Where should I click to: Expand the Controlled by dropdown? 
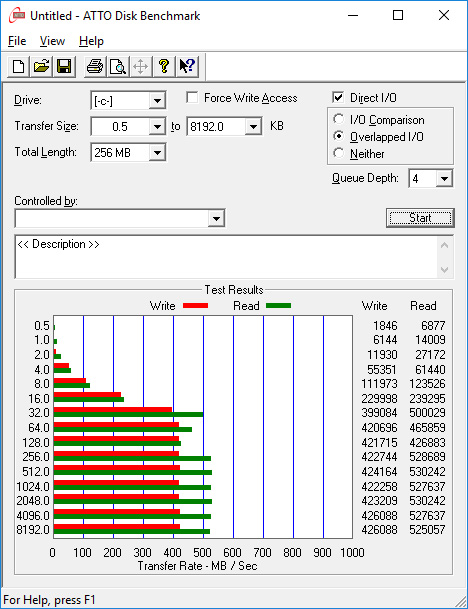pyautogui.click(x=216, y=219)
